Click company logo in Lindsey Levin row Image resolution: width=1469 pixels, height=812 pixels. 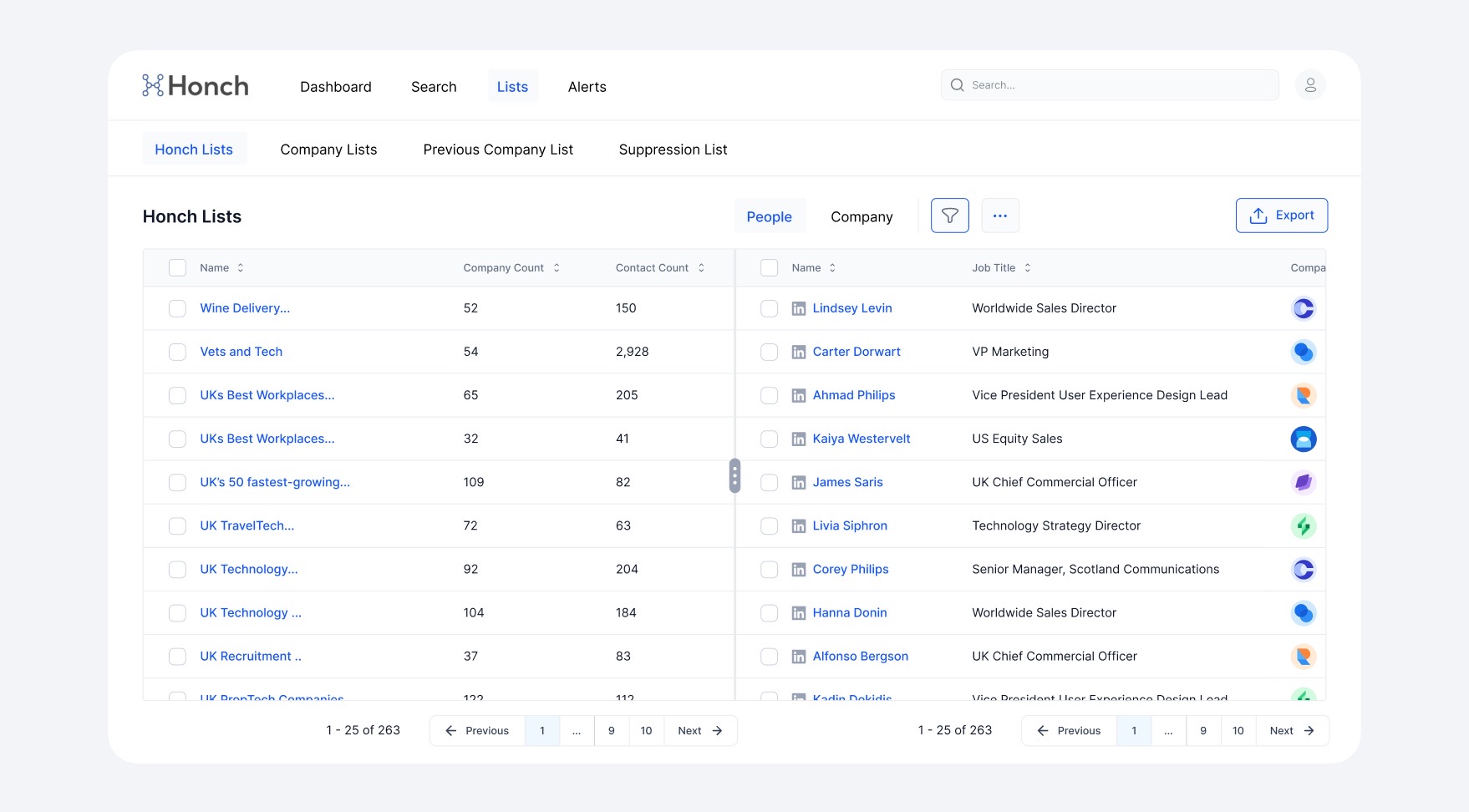click(1304, 308)
